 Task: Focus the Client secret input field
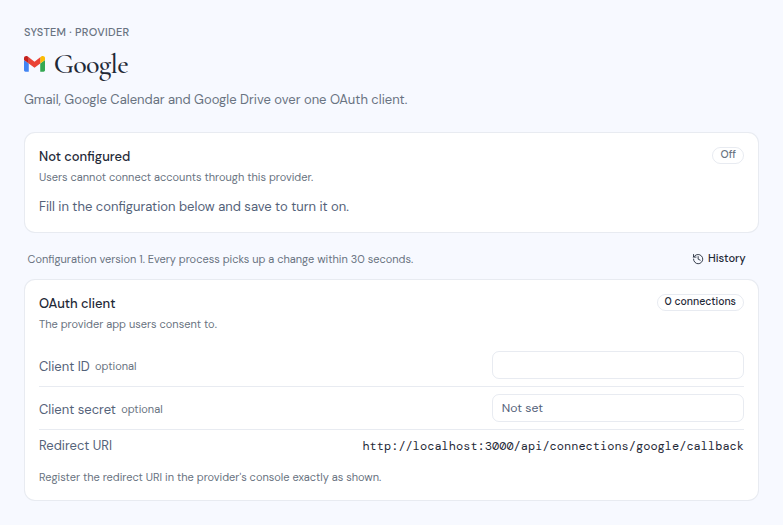(618, 408)
